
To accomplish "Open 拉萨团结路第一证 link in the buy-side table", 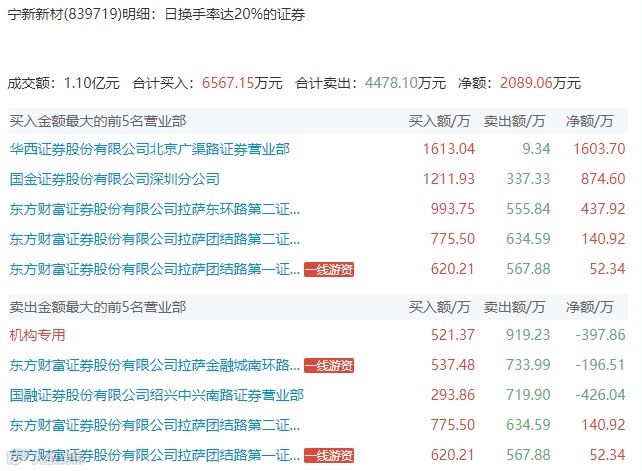I will 155,269.
